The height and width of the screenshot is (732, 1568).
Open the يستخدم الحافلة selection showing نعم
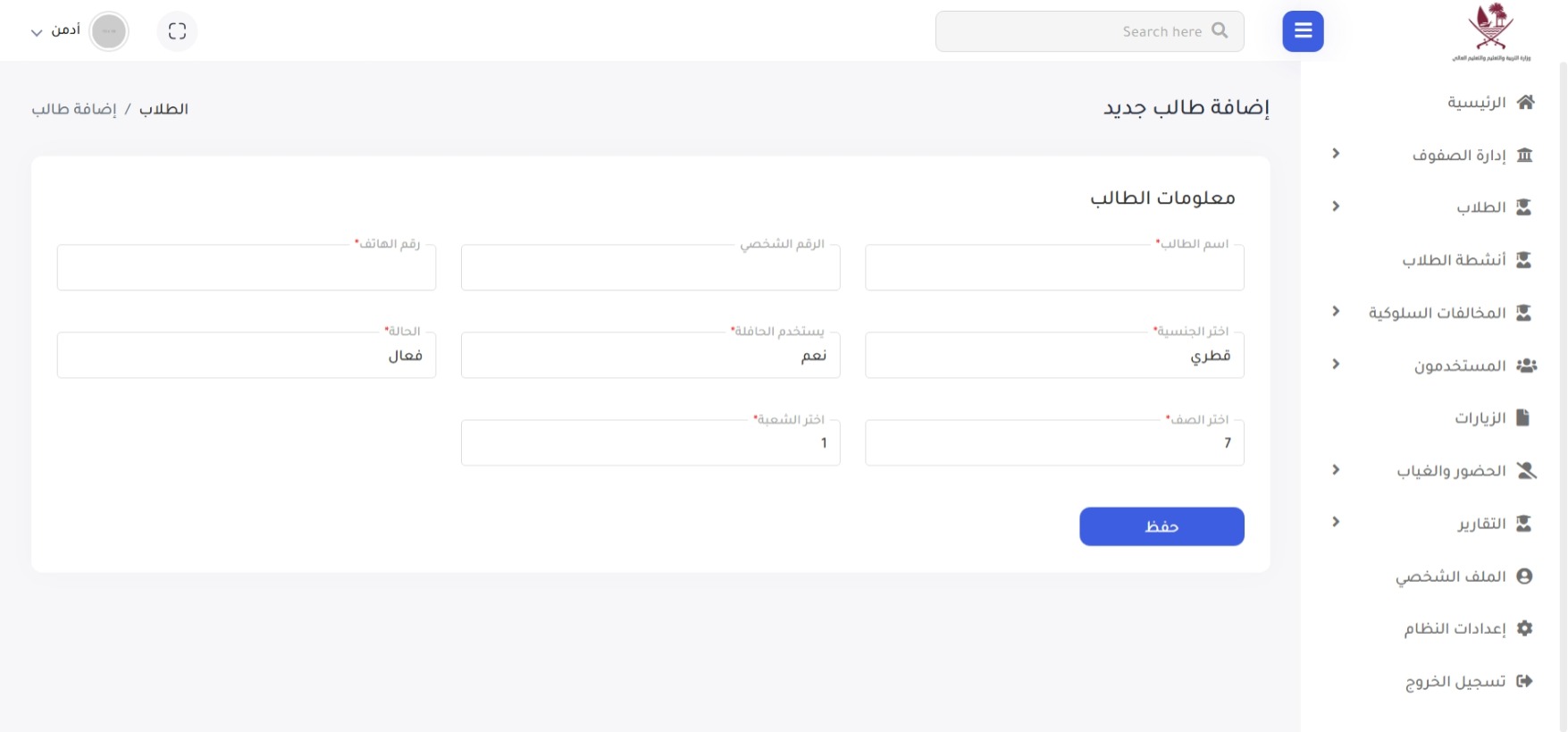pyautogui.click(x=650, y=354)
